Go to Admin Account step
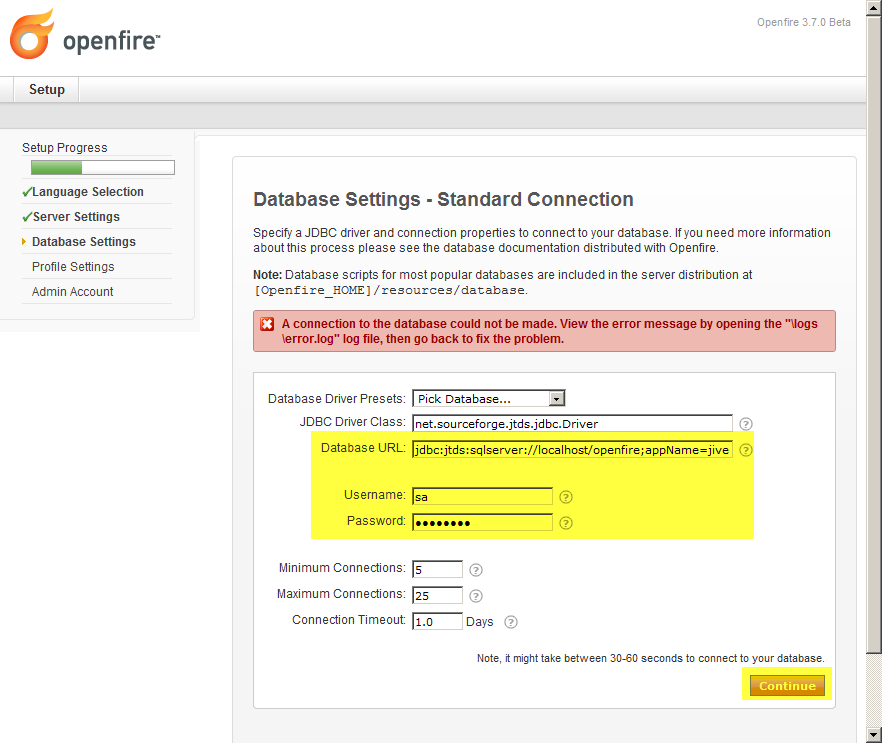 [73, 291]
